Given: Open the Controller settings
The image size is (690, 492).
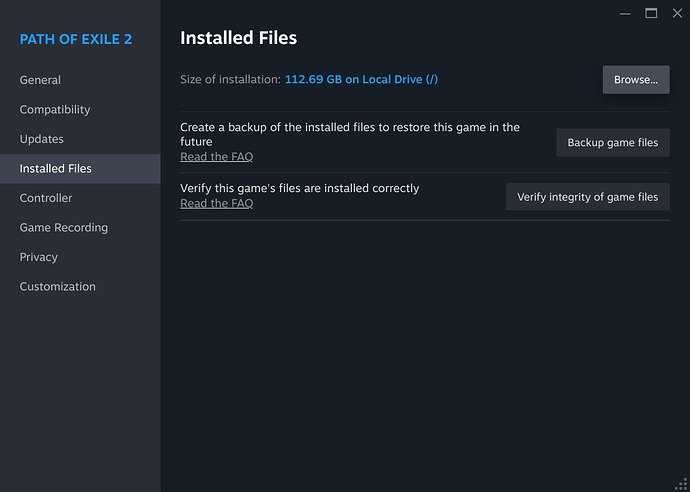Looking at the screenshot, I should tap(46, 198).
